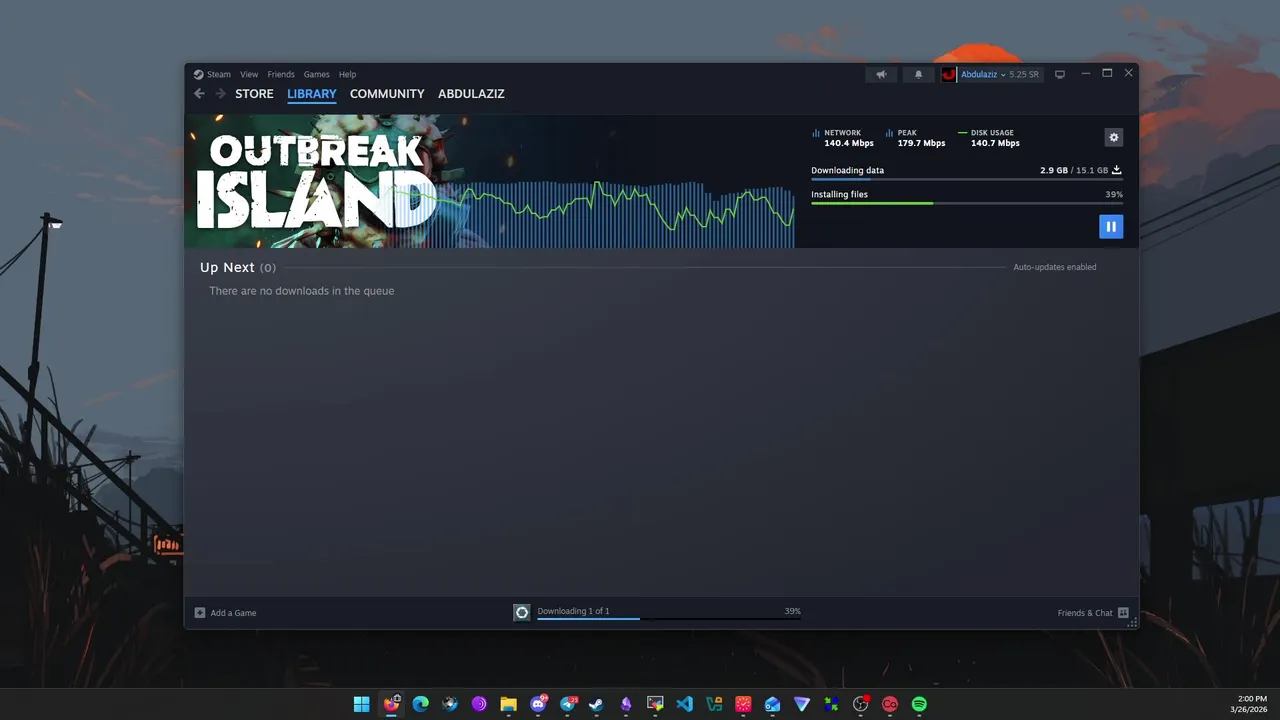Open Steam announcements megaphone icon

[x=881, y=74]
